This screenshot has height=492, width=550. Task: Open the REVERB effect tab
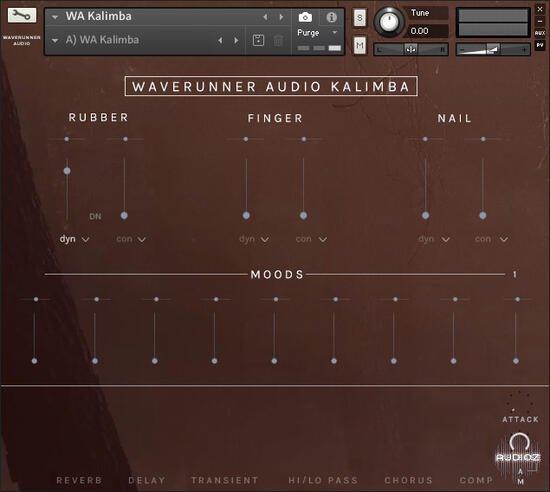coord(79,480)
